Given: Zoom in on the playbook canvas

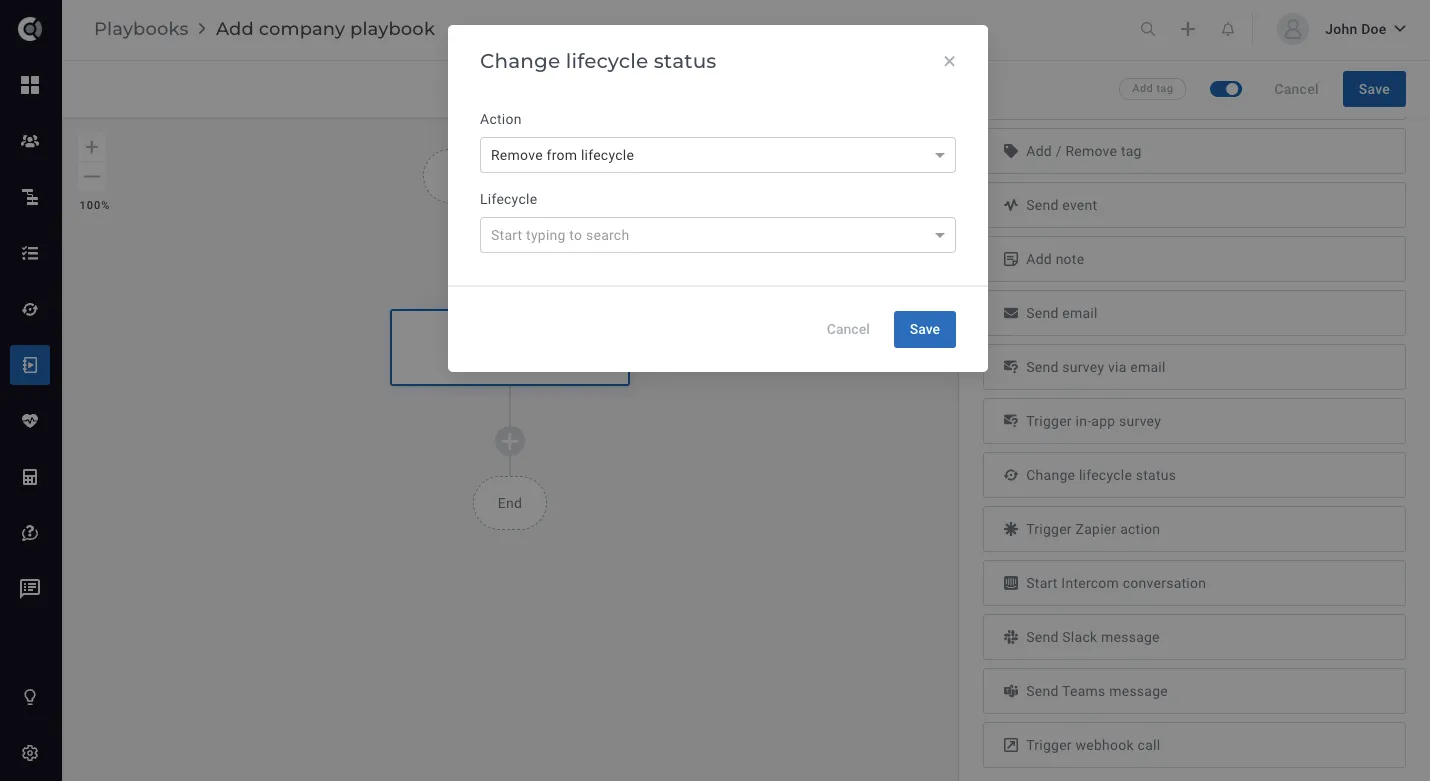Looking at the screenshot, I should [x=91, y=147].
